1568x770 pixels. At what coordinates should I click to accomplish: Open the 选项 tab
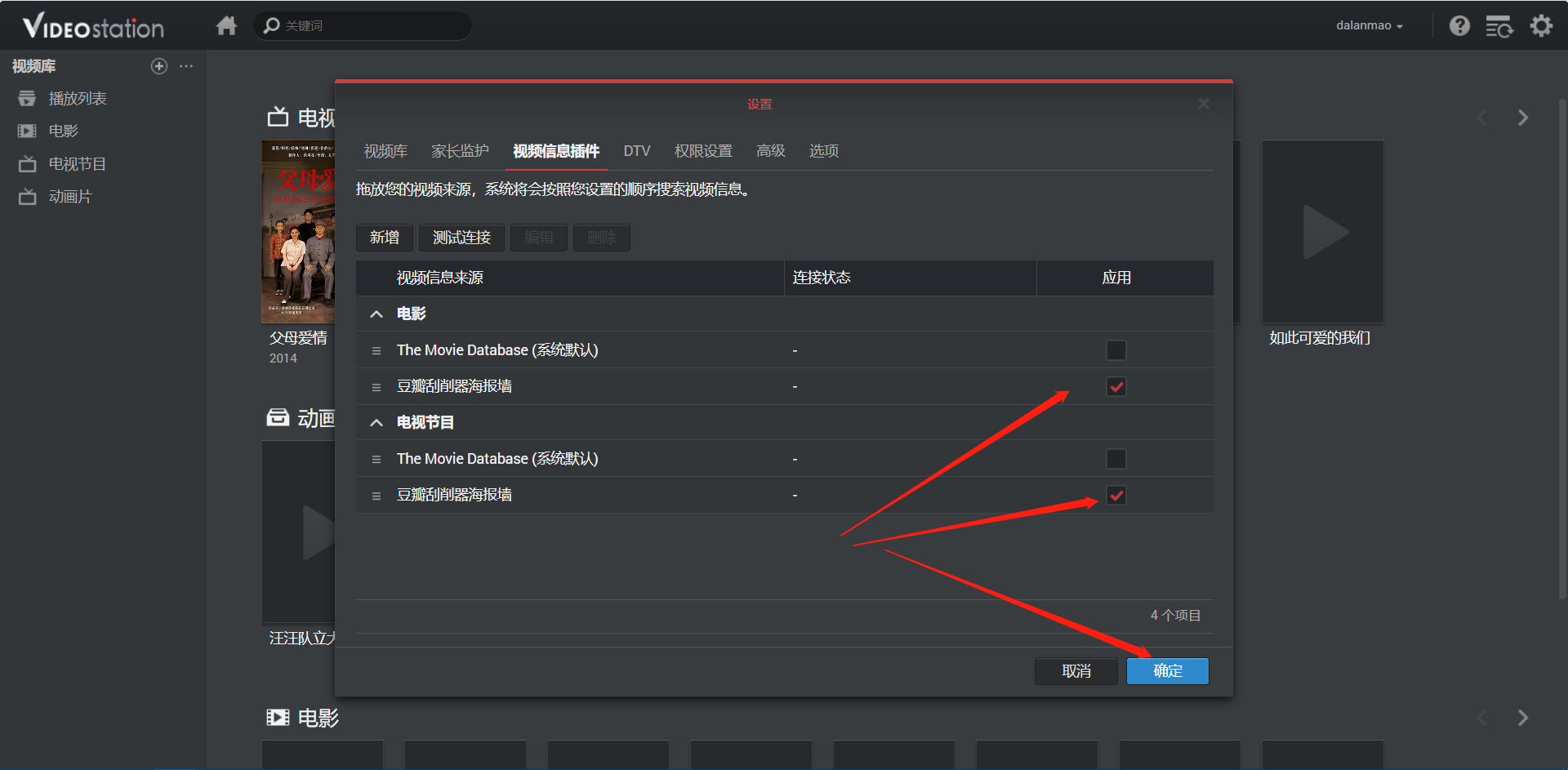[x=823, y=151]
